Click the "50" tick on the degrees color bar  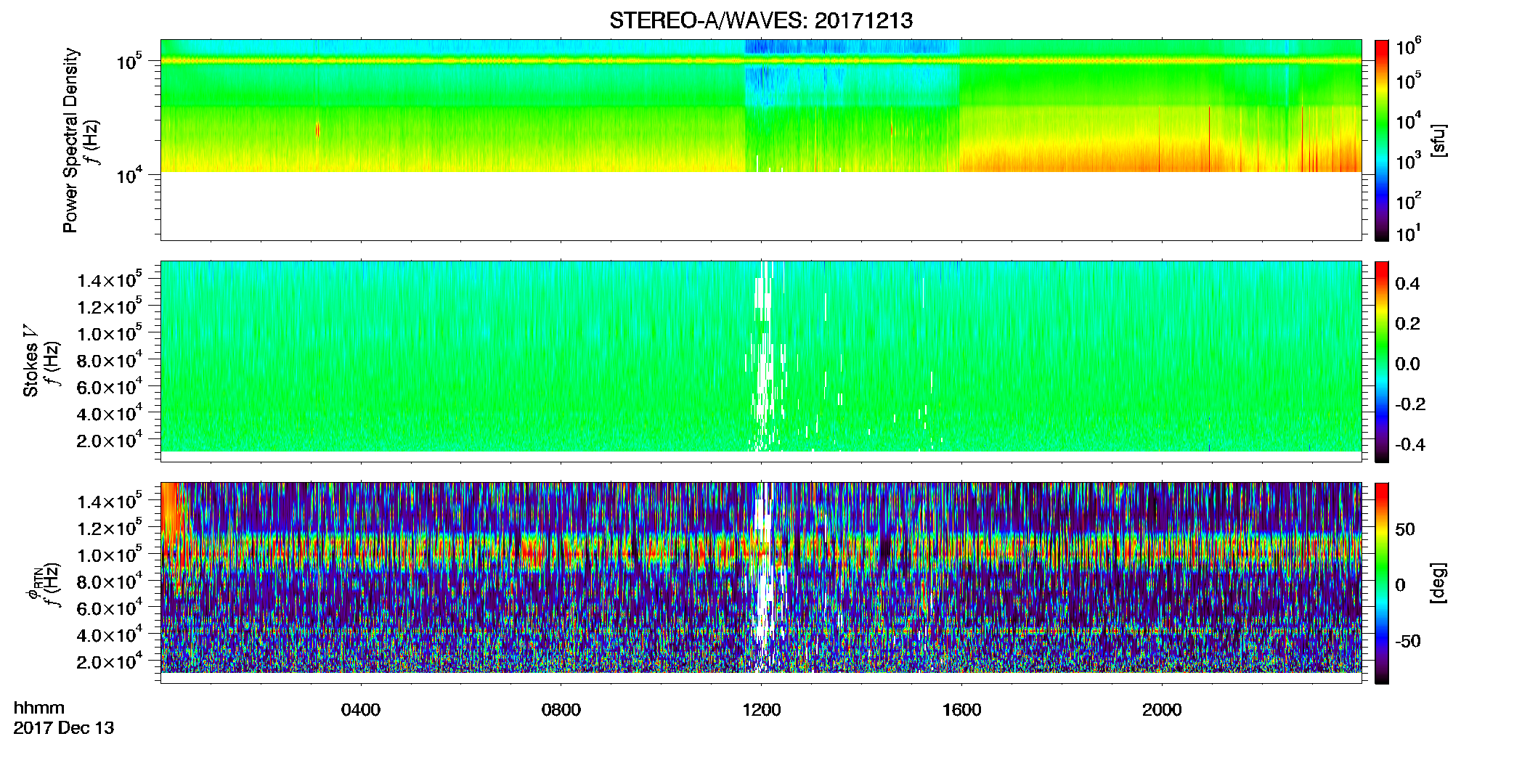click(1405, 529)
